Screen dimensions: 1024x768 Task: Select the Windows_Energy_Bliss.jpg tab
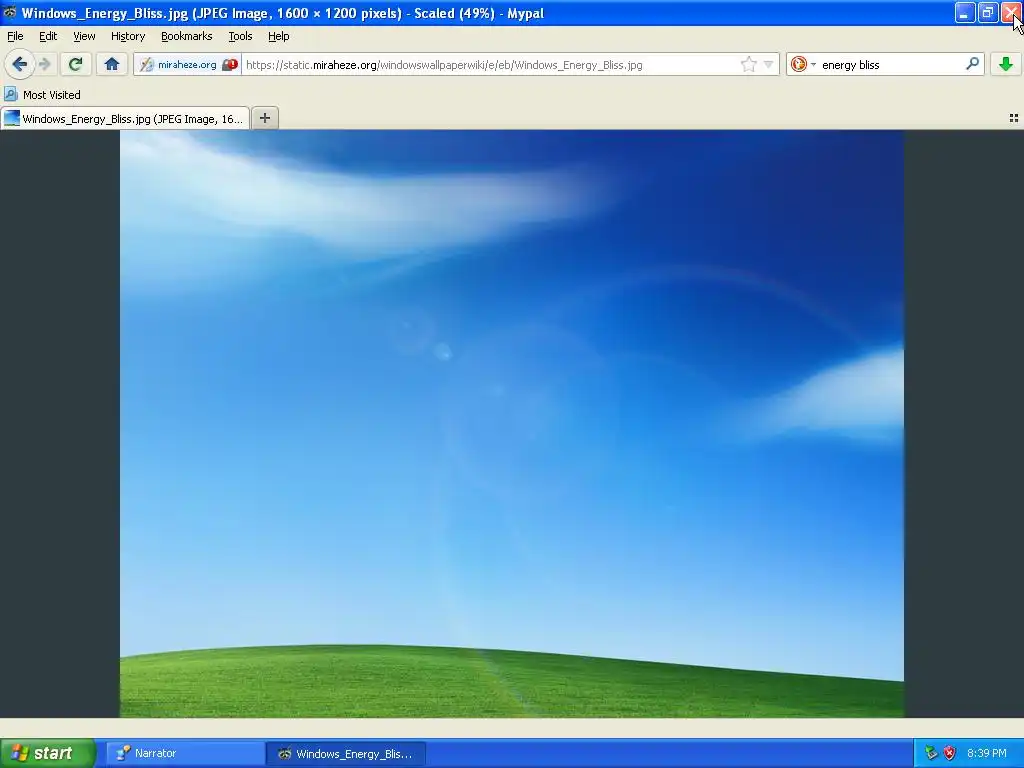pyautogui.click(x=125, y=118)
